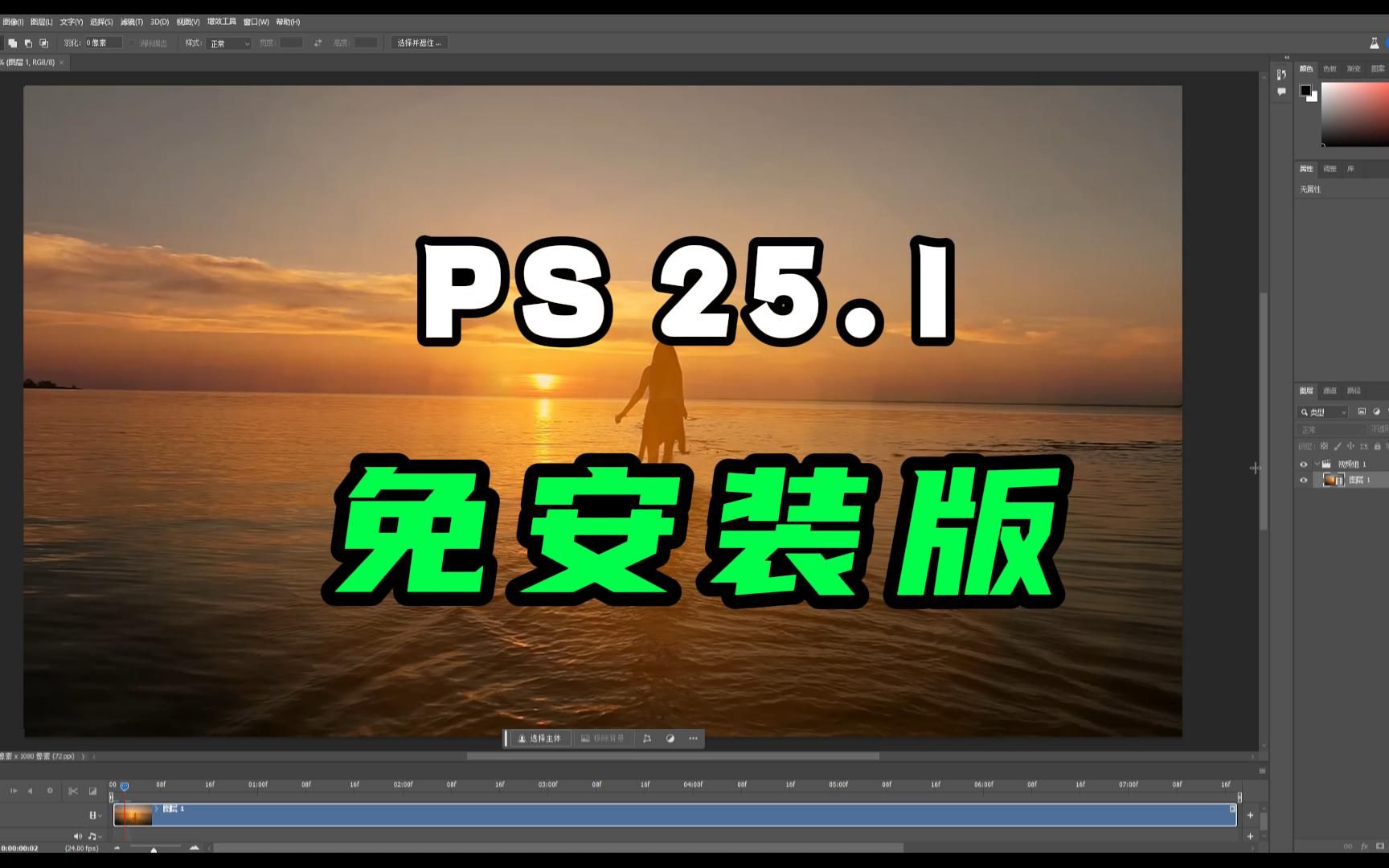Click the adjustment layer icon in contextual bar
Image resolution: width=1389 pixels, height=868 pixels.
(x=670, y=739)
